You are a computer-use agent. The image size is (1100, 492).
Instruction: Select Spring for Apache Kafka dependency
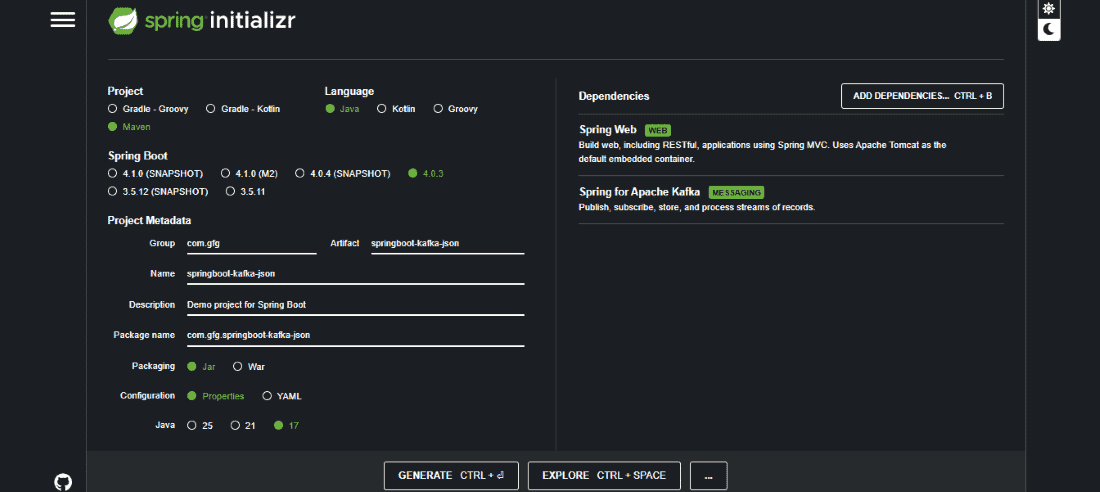[791, 200]
